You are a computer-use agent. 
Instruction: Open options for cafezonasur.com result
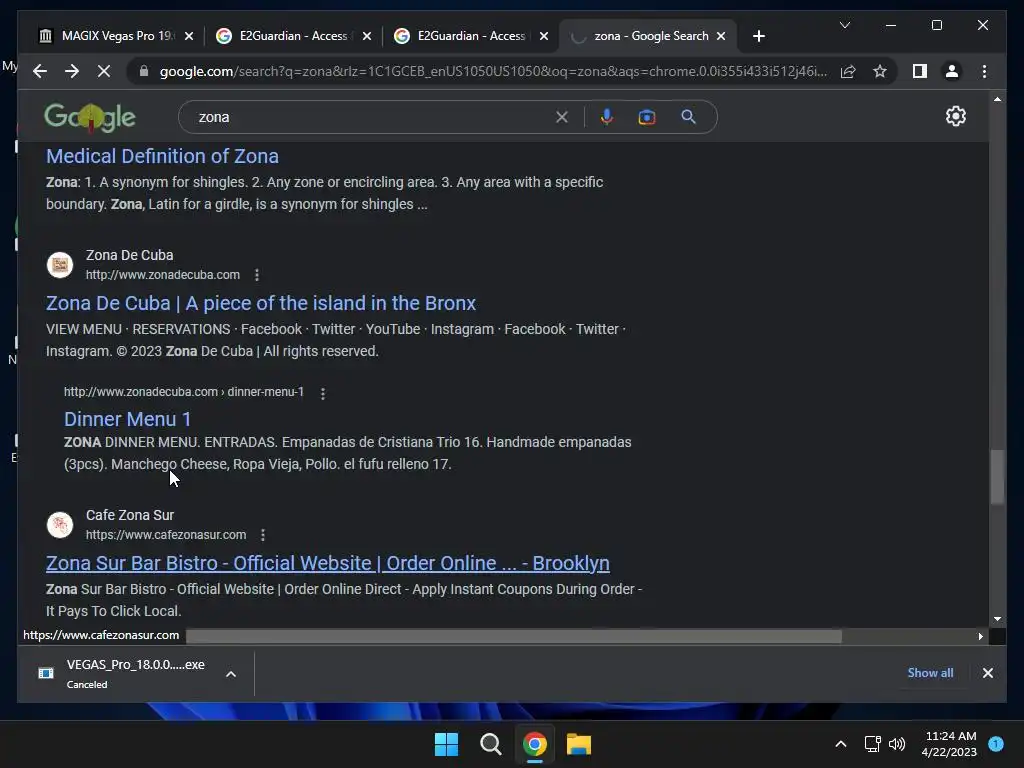tap(263, 535)
